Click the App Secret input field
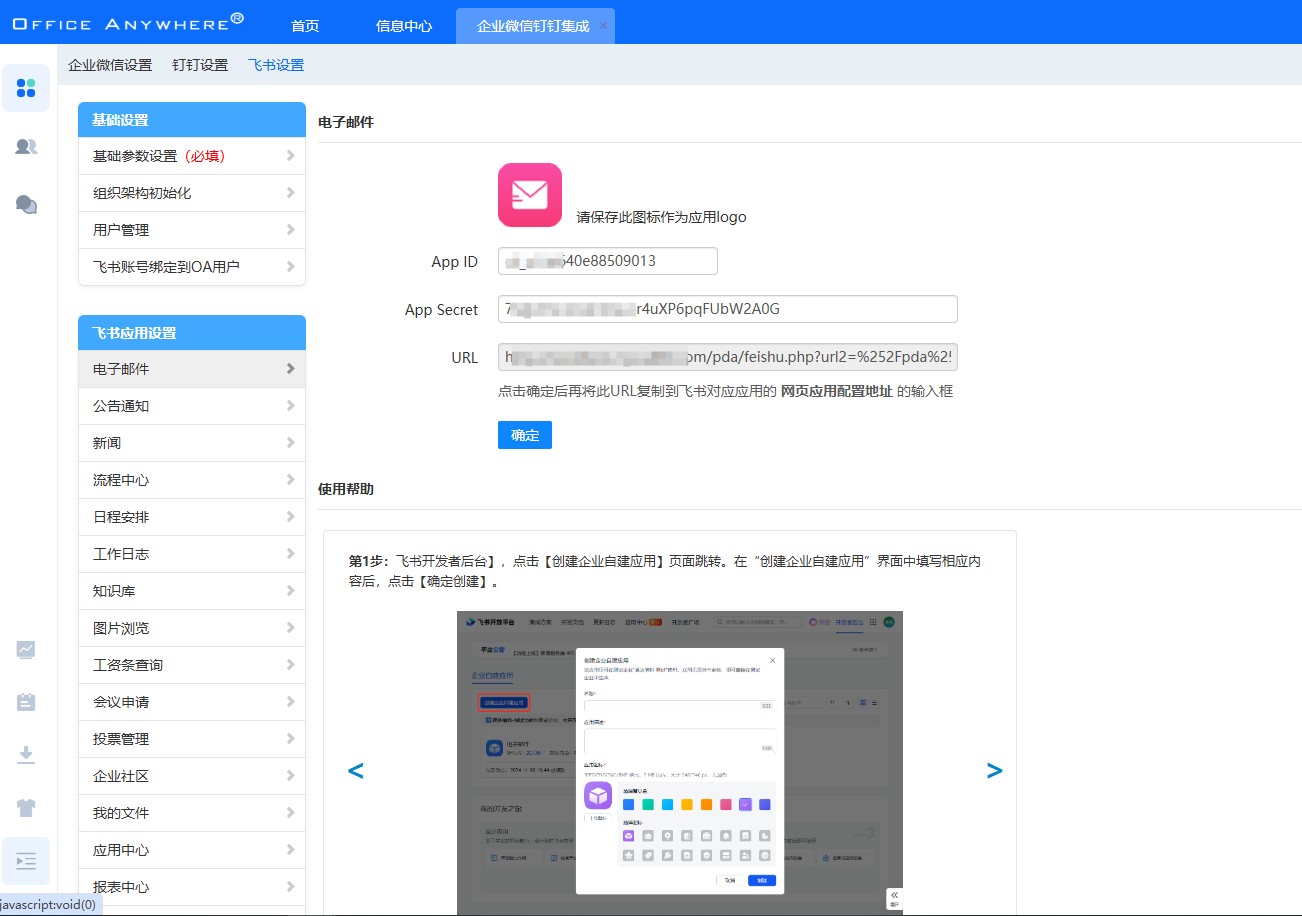Image resolution: width=1302 pixels, height=916 pixels. tap(728, 309)
